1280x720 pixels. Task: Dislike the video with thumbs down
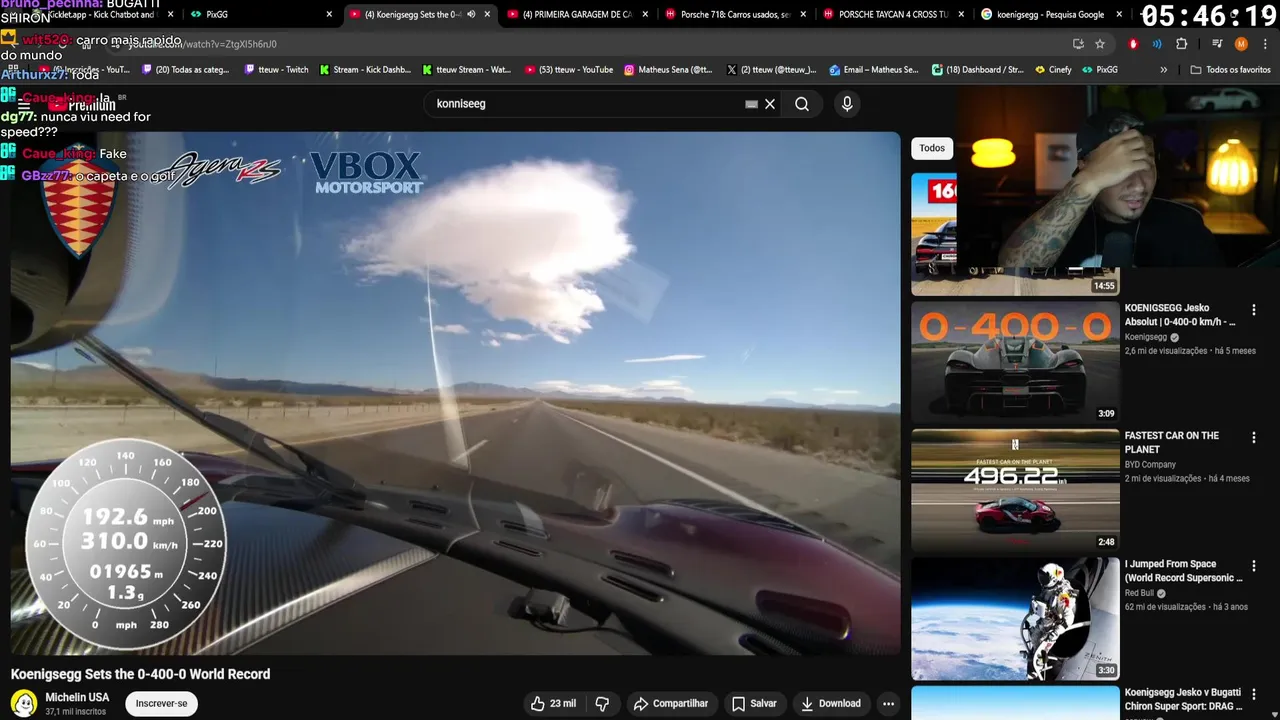click(x=602, y=703)
